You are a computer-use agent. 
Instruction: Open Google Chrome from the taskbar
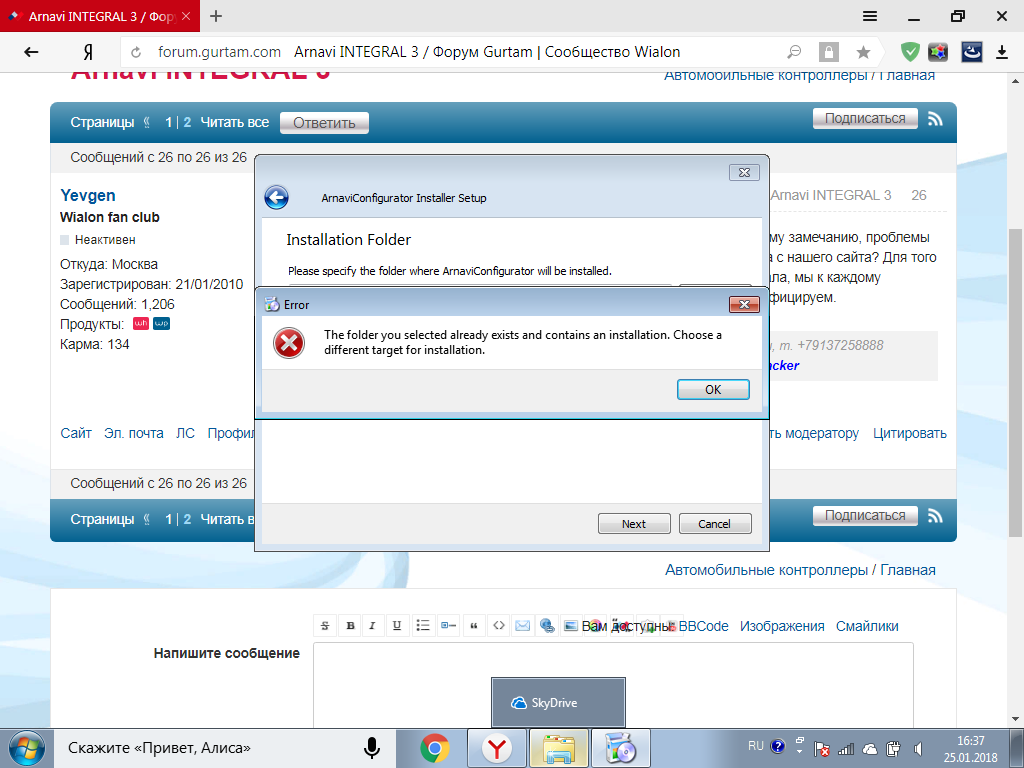[x=434, y=747]
